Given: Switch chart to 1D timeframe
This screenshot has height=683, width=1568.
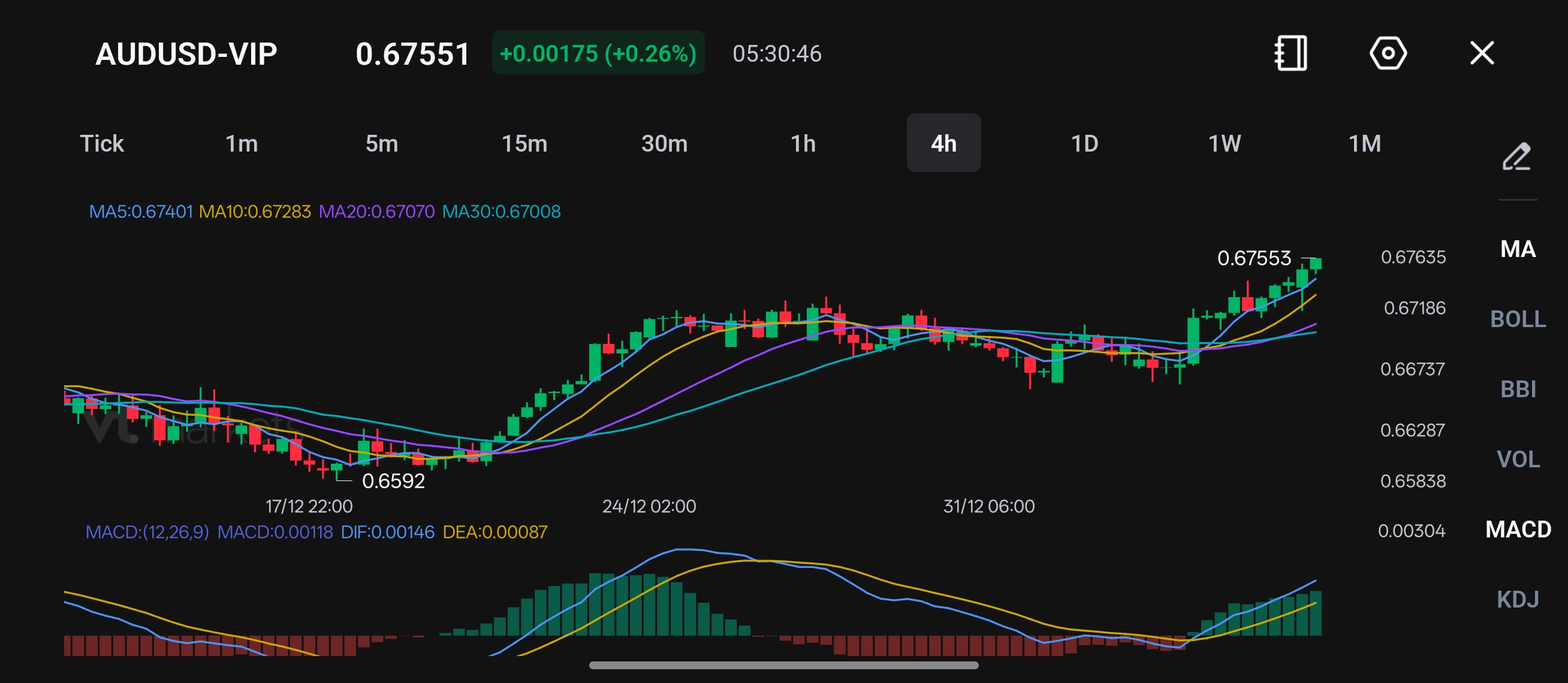Looking at the screenshot, I should [x=1084, y=144].
